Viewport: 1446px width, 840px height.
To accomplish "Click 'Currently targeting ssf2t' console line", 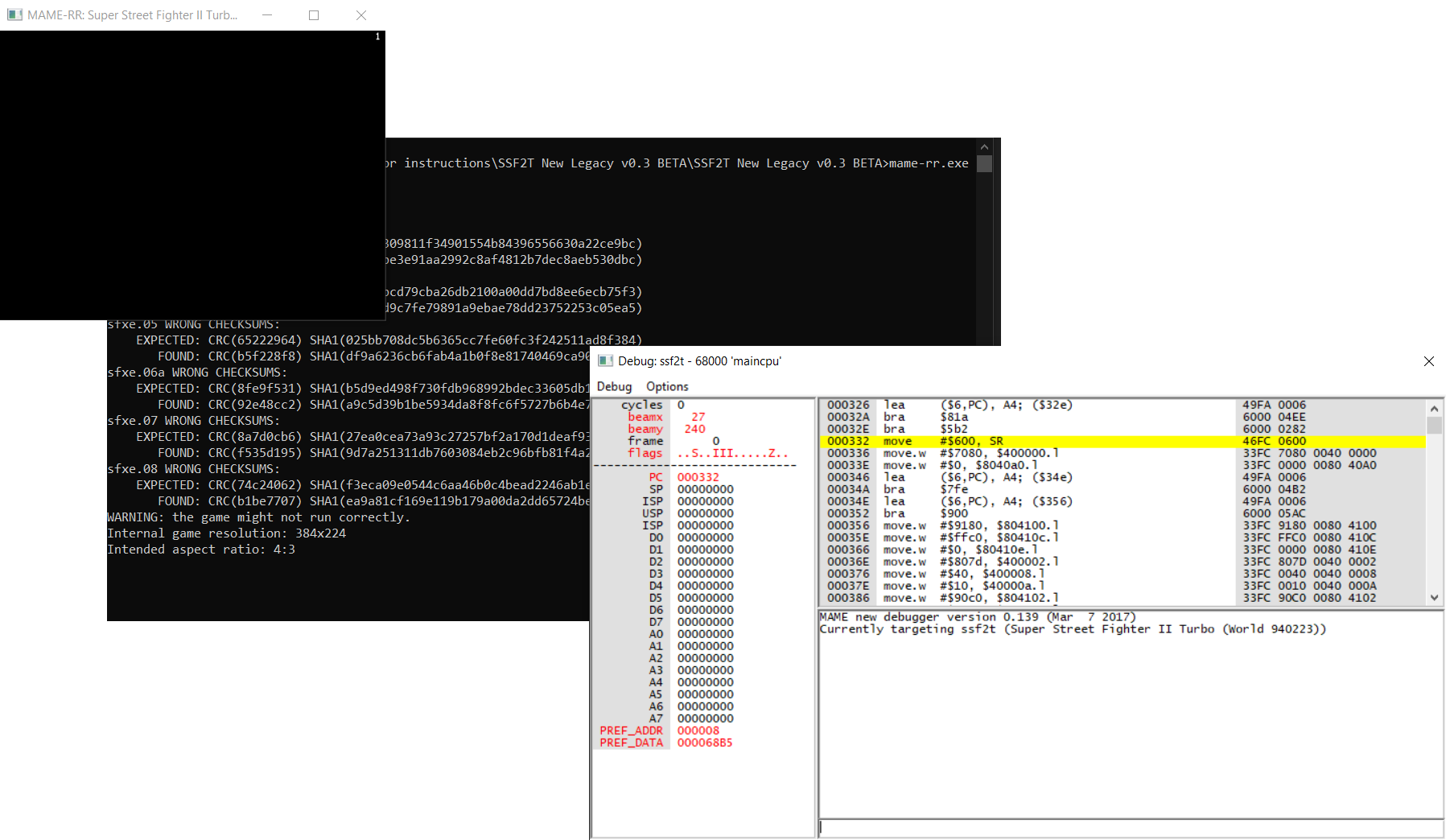I will pos(1073,629).
